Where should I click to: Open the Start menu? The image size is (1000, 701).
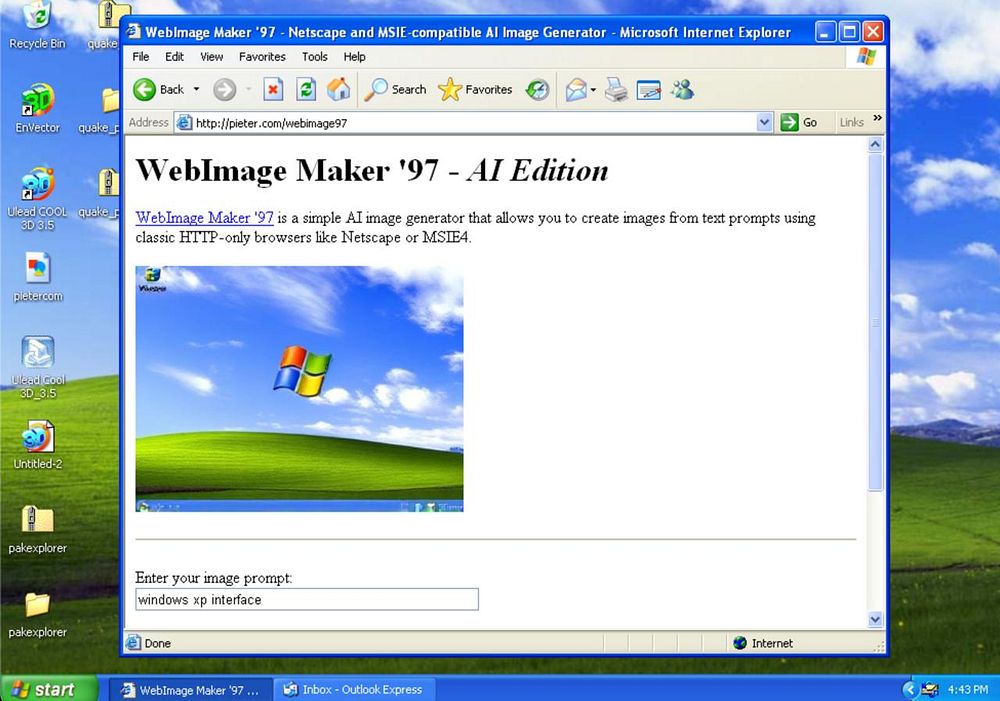click(48, 689)
